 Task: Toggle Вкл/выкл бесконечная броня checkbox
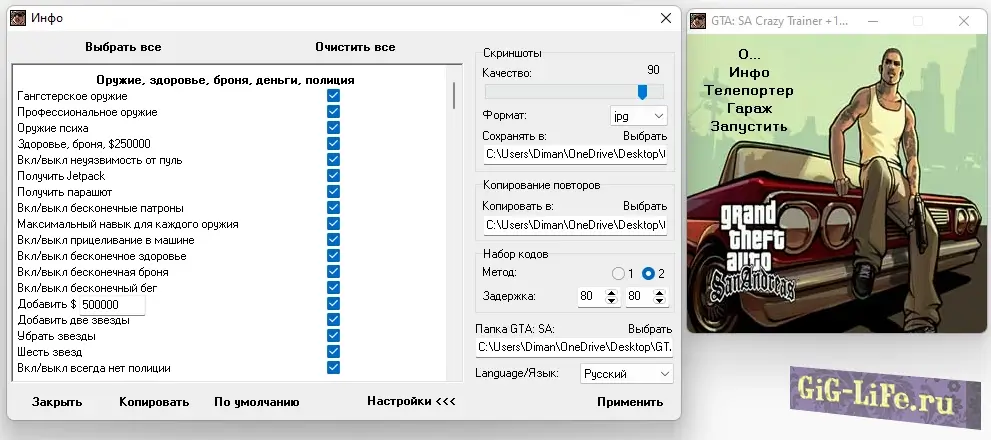(x=333, y=271)
